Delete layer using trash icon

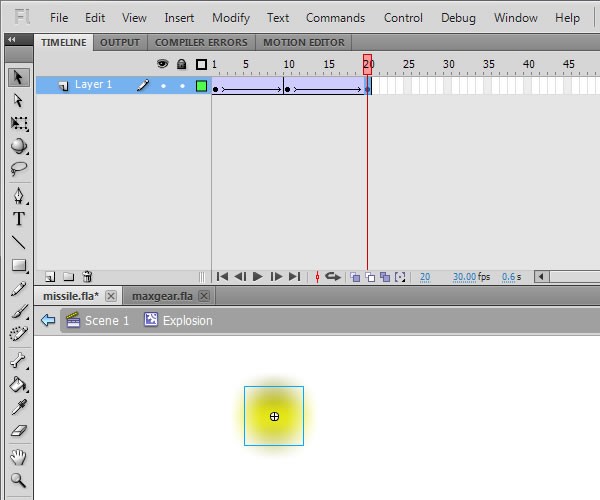pyautogui.click(x=87, y=277)
